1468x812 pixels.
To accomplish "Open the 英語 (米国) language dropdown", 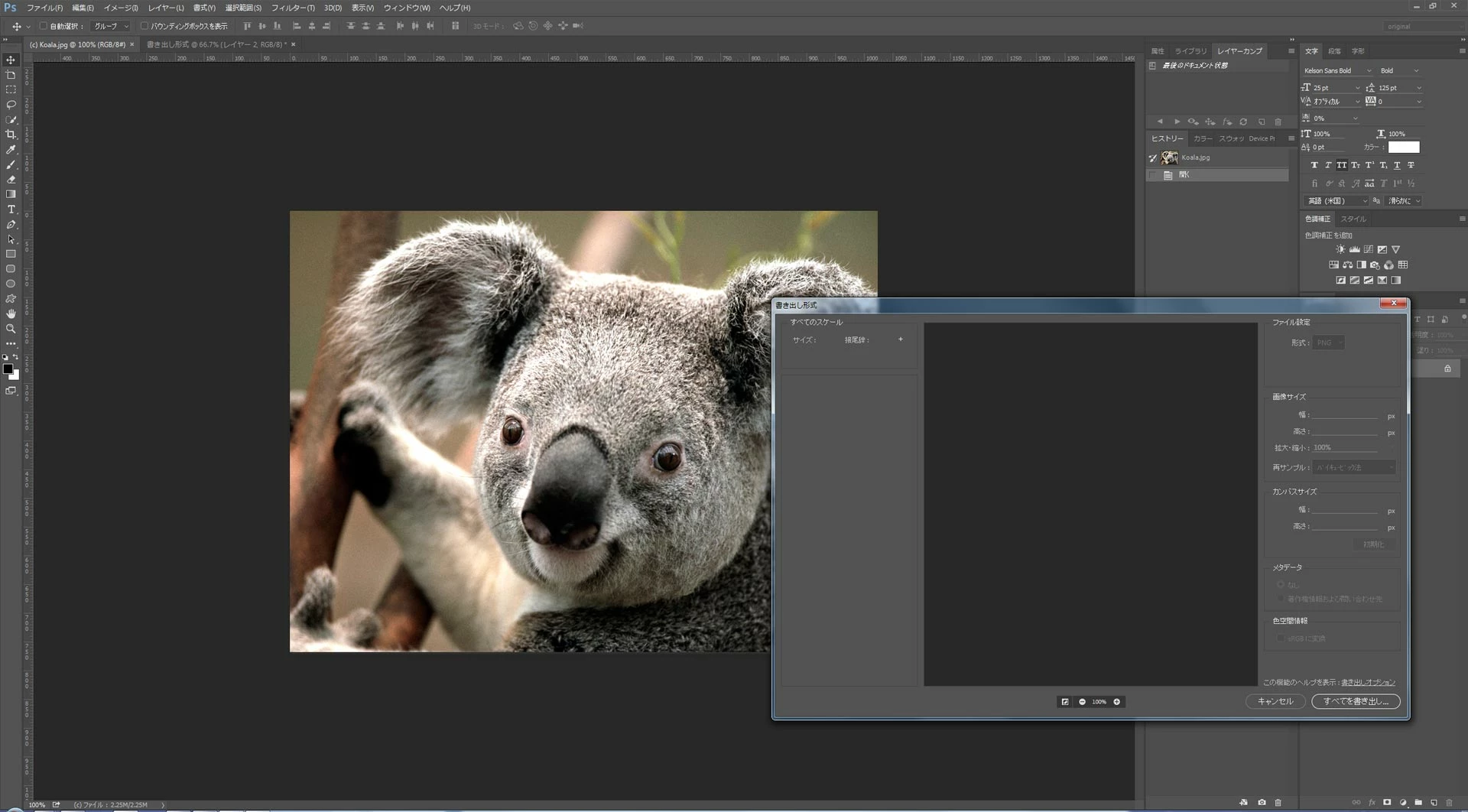I will click(1336, 201).
